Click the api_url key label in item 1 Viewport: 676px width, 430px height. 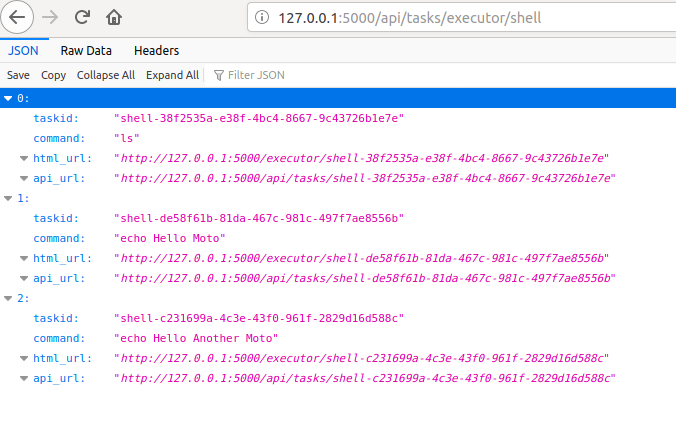point(59,278)
